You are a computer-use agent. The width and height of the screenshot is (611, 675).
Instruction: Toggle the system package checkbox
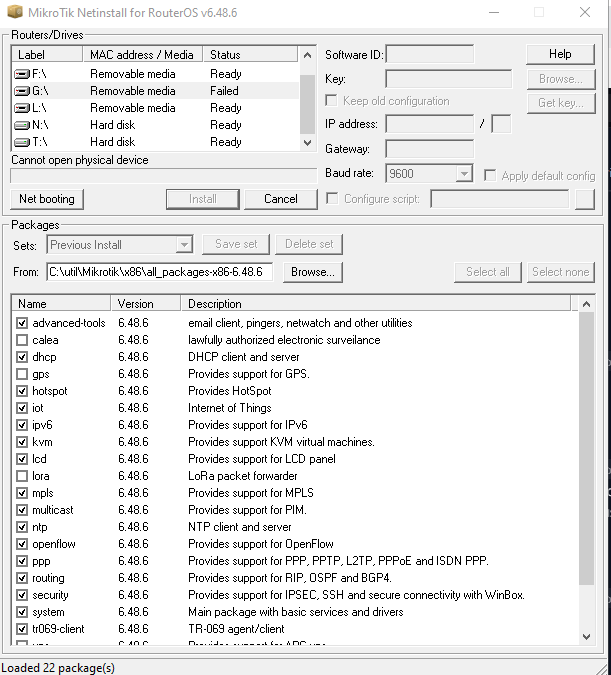click(x=22, y=612)
